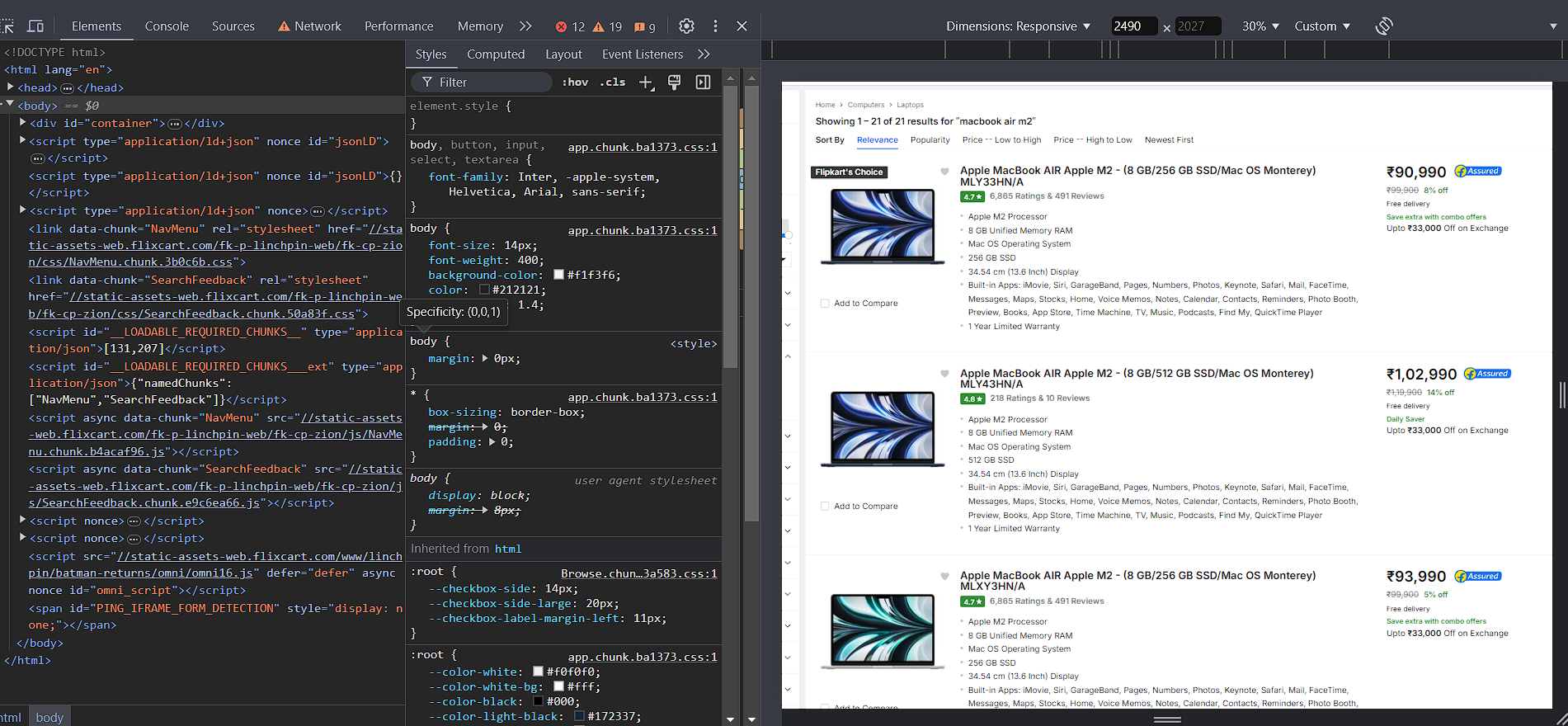Expand the div id container node
Screen dimensions: 1568x726
(23, 122)
